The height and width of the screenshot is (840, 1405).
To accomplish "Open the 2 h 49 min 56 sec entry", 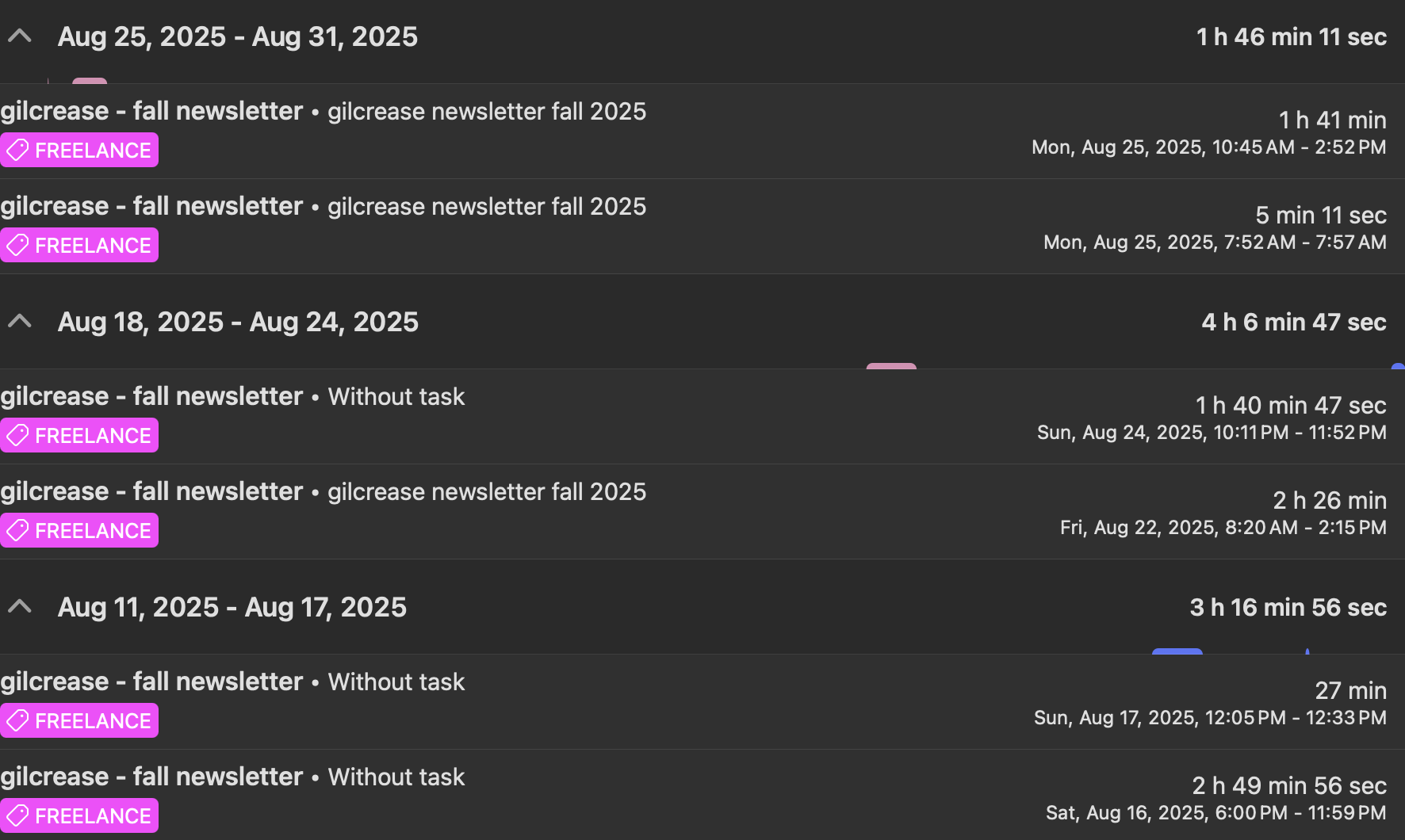I will pyautogui.click(x=702, y=795).
